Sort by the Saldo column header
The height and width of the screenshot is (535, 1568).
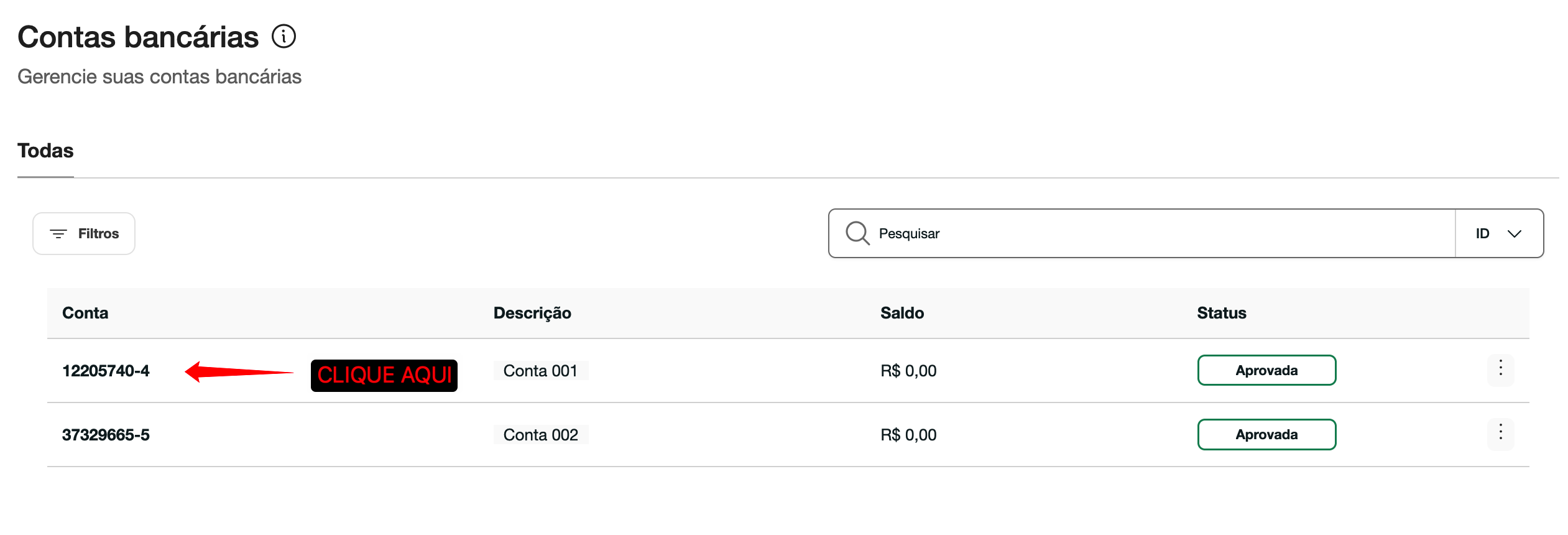pos(902,313)
